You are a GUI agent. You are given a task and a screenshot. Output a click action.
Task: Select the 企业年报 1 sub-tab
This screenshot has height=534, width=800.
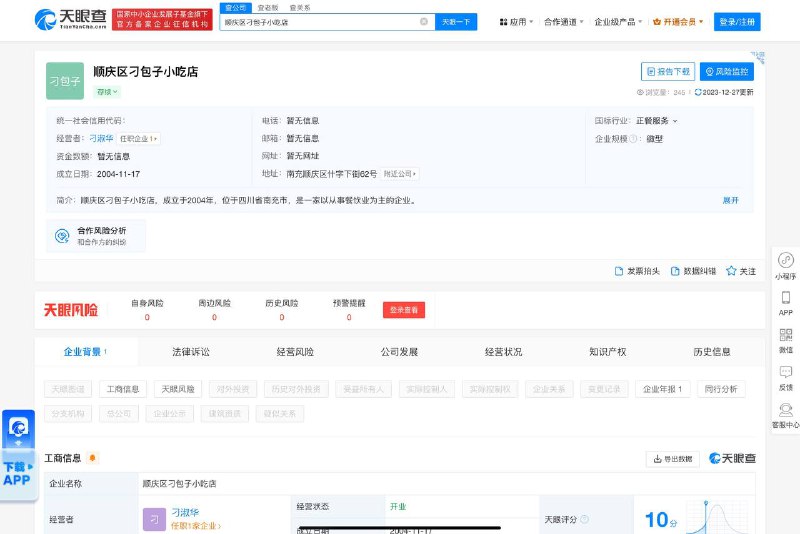click(662, 389)
